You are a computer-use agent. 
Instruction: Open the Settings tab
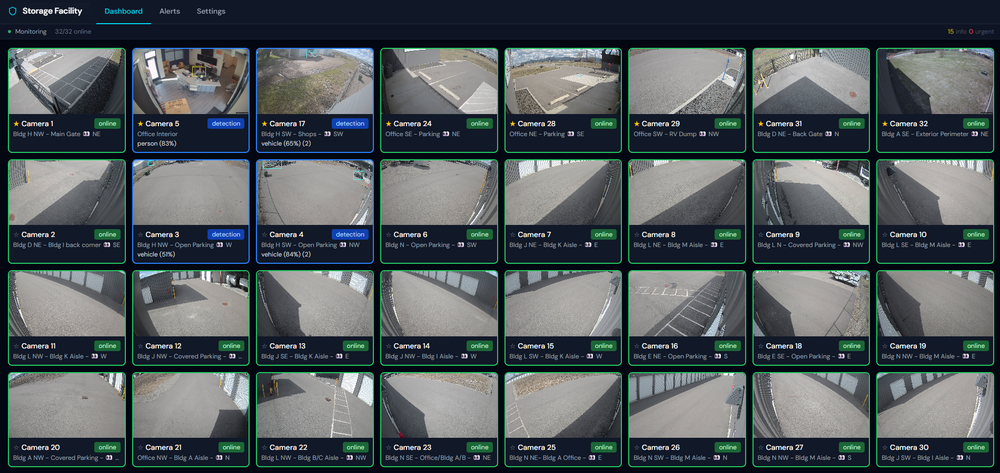coord(210,11)
